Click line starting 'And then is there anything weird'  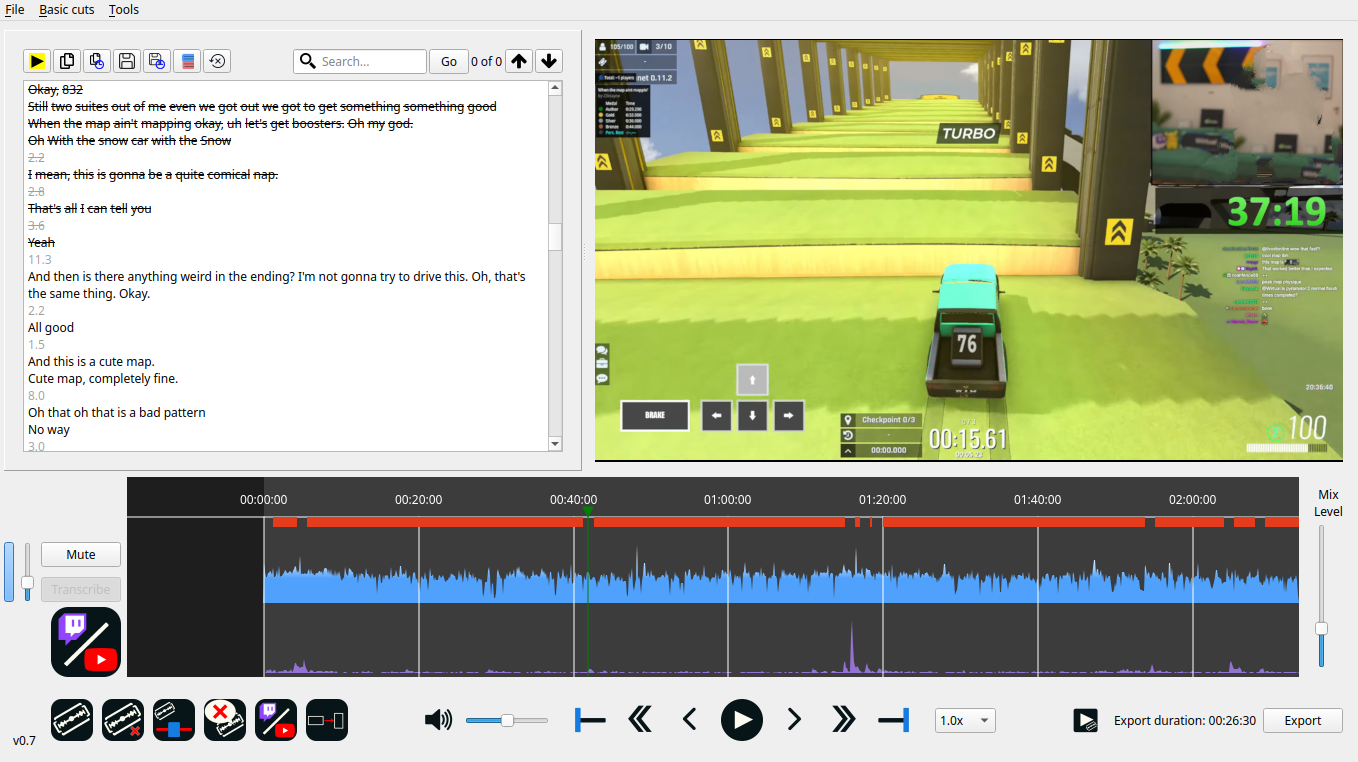[x=277, y=285]
